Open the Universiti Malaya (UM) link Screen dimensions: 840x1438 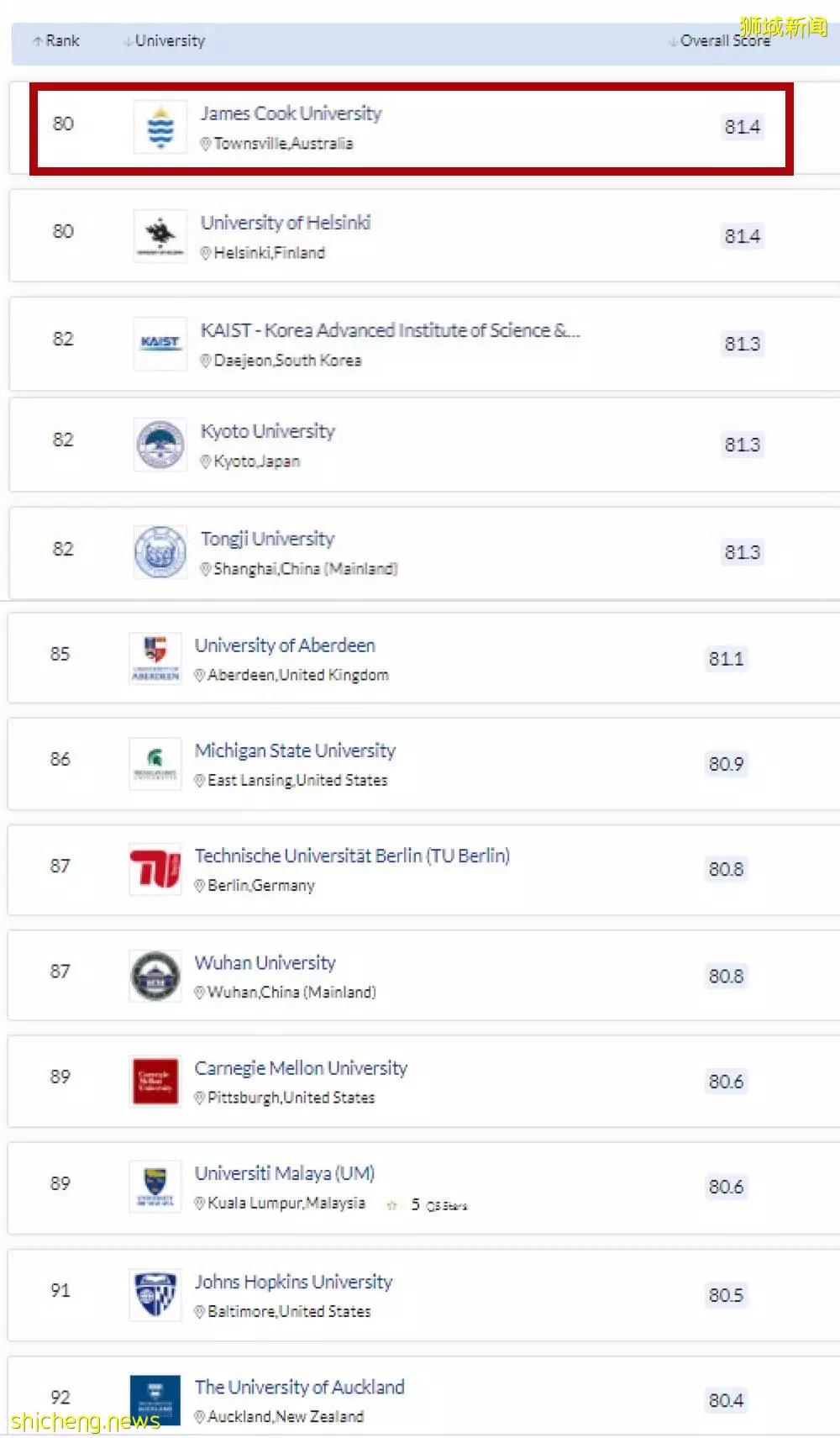click(x=285, y=1173)
